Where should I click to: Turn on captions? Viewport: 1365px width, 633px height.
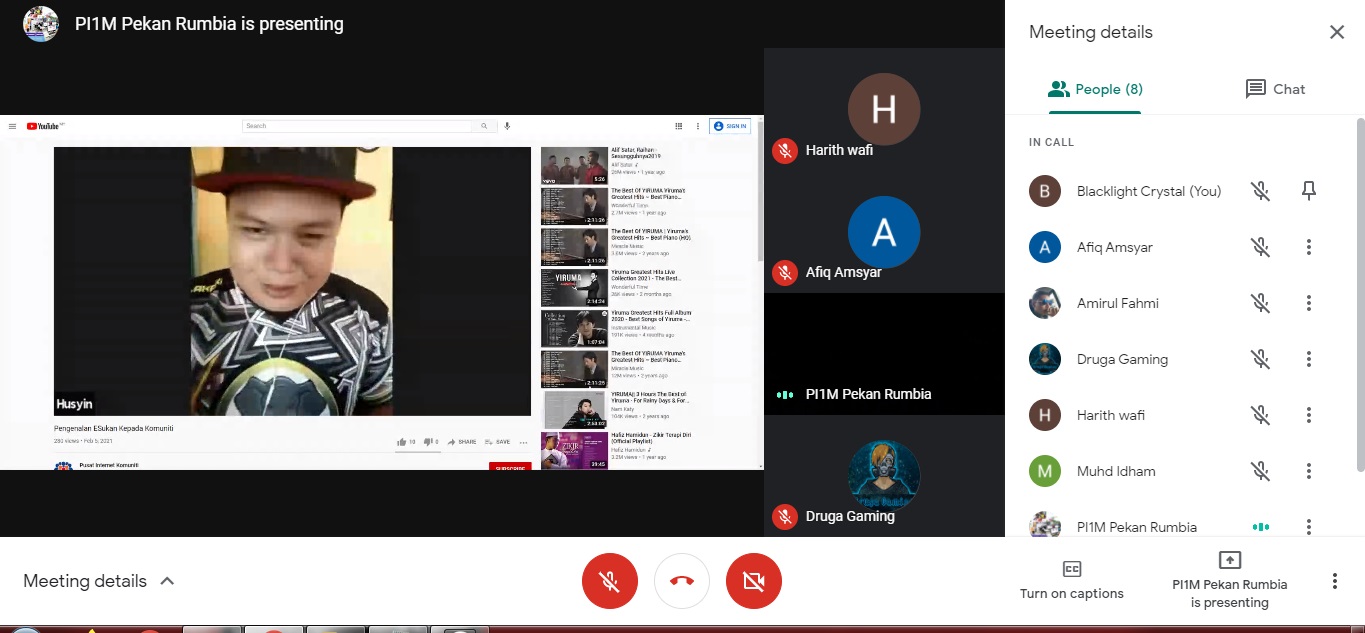pos(1071,581)
